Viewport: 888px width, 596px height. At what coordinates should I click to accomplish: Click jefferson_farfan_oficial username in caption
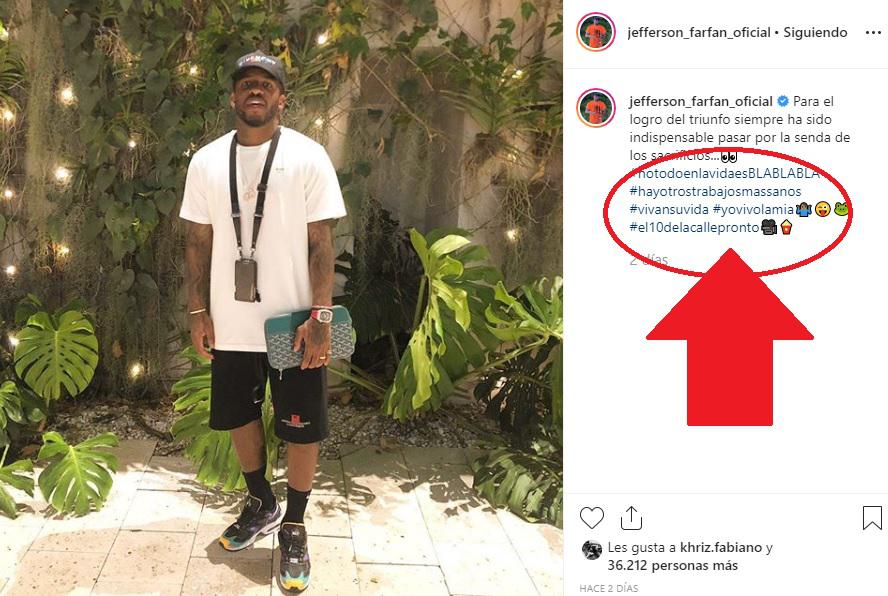(x=701, y=101)
